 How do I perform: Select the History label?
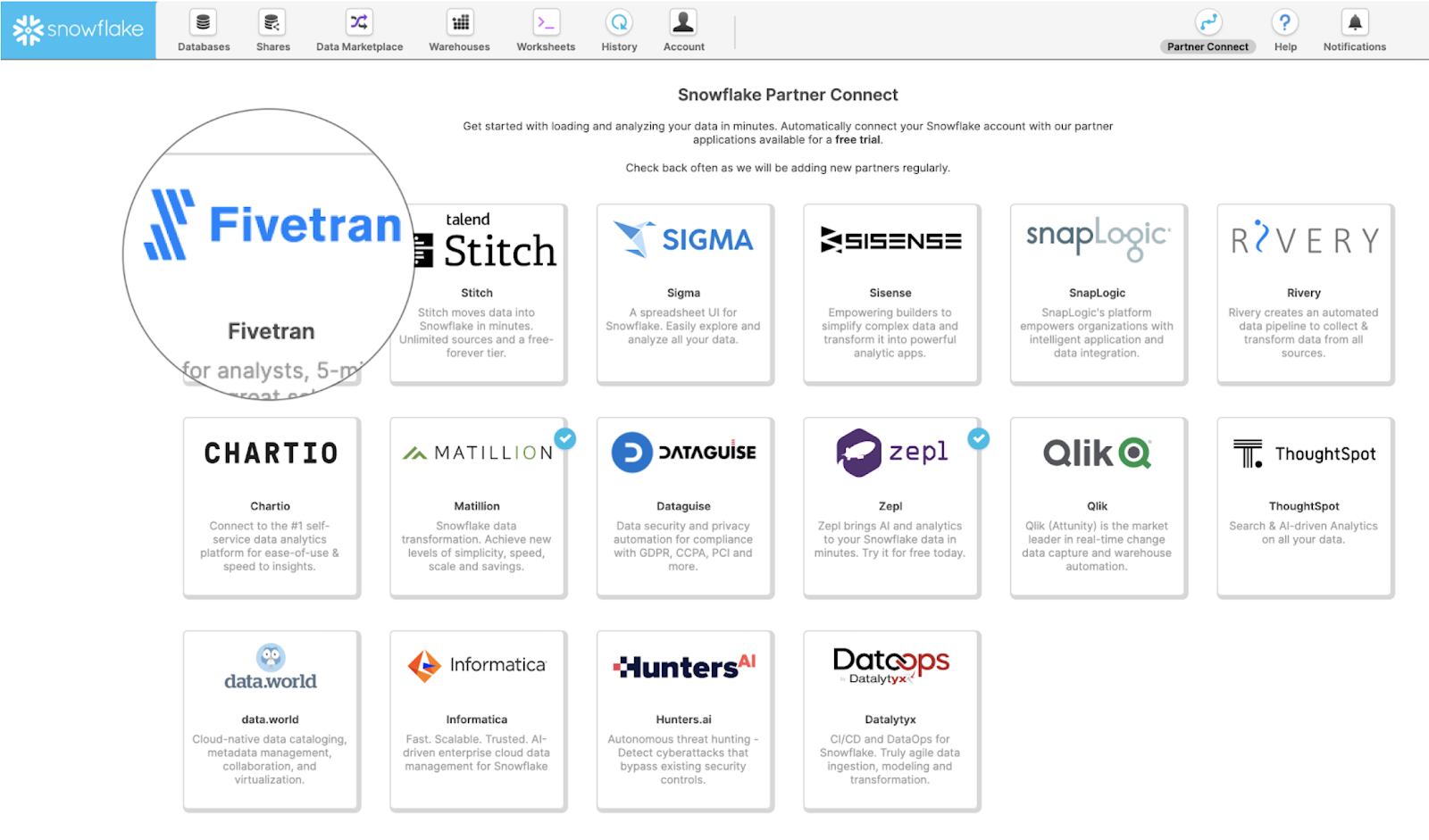pyautogui.click(x=619, y=46)
